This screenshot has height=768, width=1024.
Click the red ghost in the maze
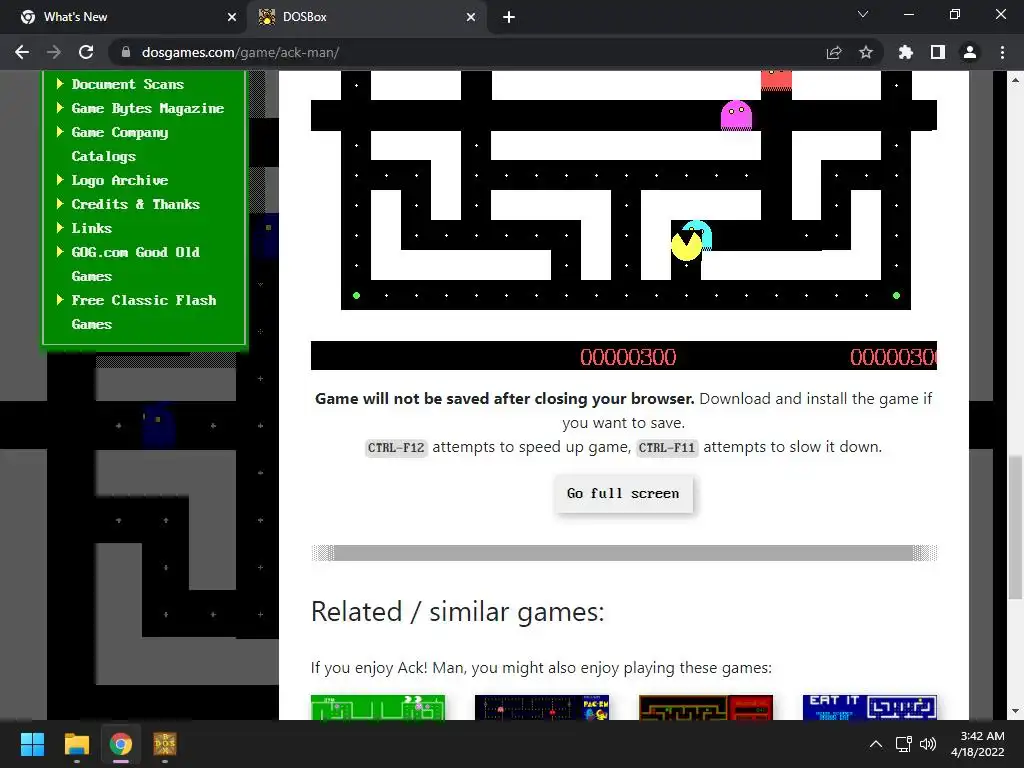pyautogui.click(x=776, y=80)
